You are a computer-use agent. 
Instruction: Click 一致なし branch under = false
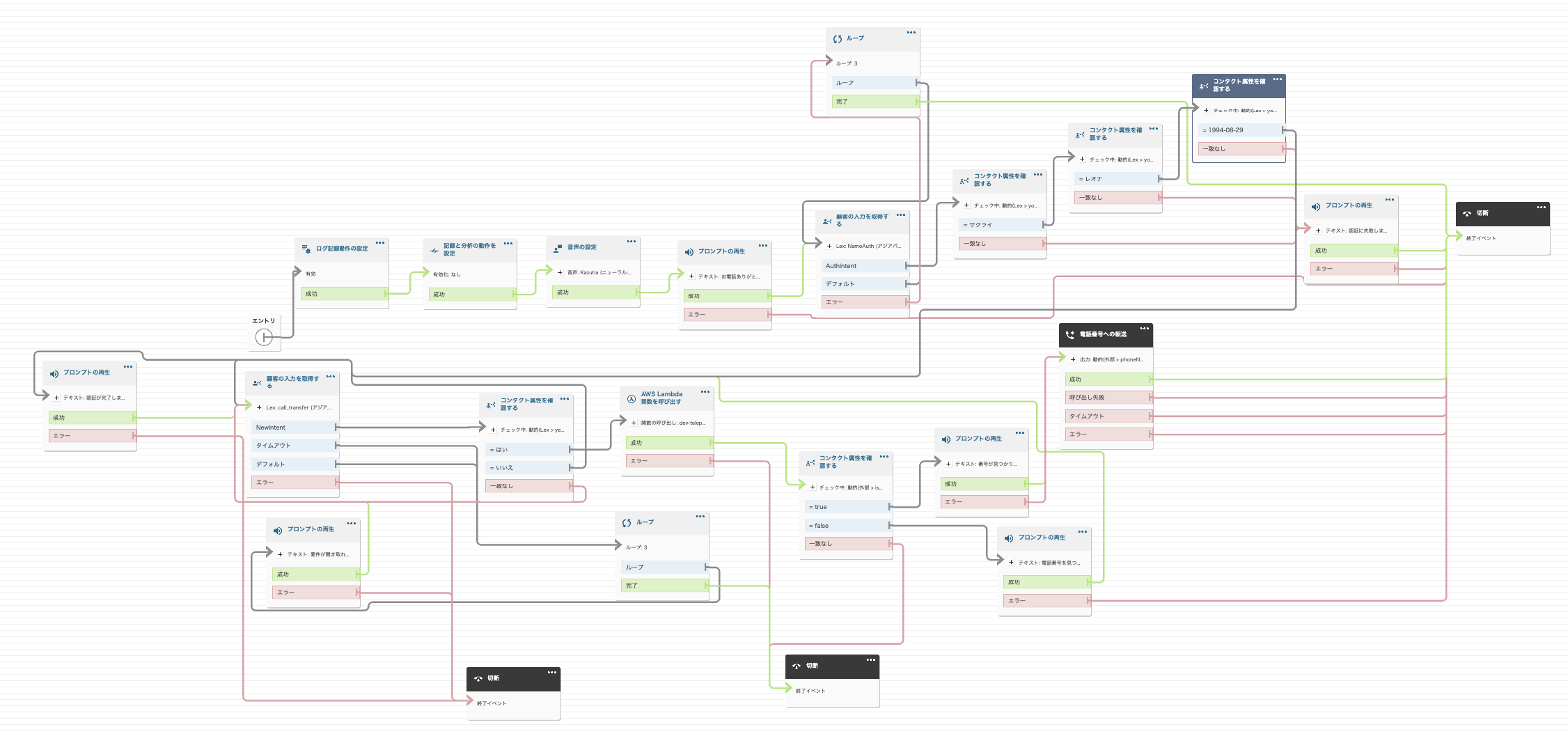coord(848,544)
